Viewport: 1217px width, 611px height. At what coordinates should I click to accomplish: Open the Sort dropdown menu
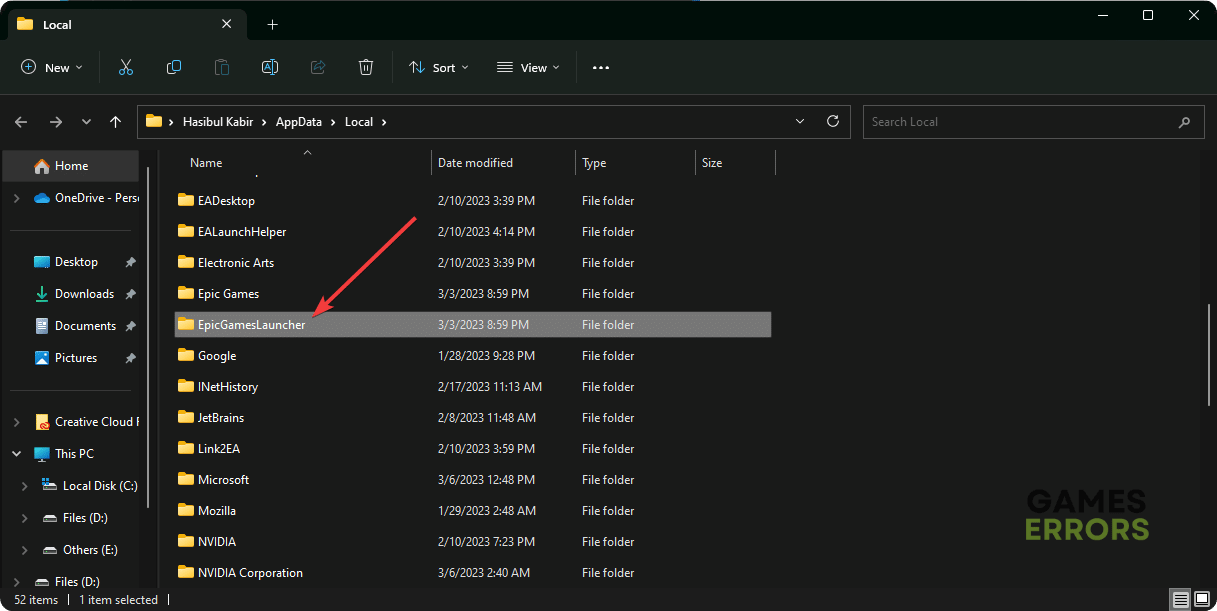pyautogui.click(x=438, y=67)
